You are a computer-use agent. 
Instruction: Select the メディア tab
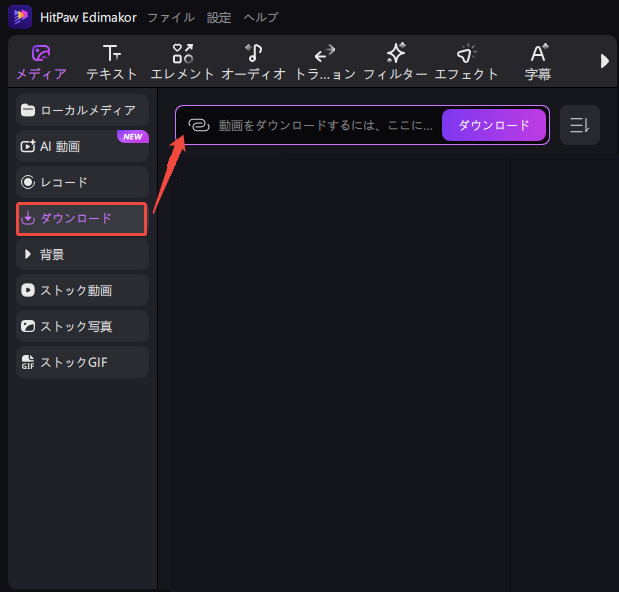(x=41, y=62)
